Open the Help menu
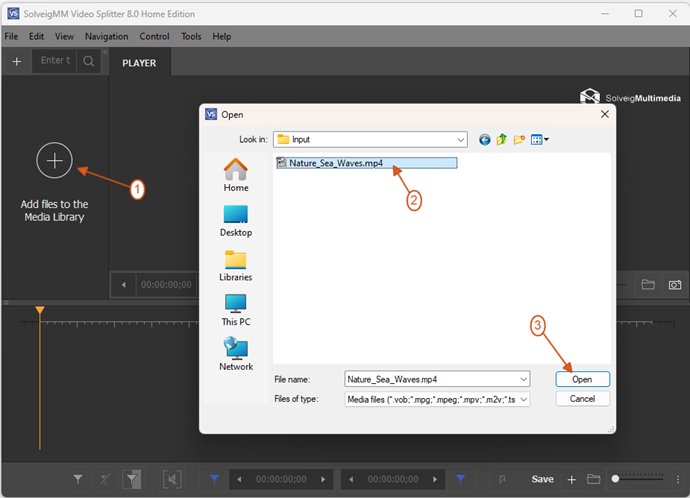The height and width of the screenshot is (498, 690). click(x=221, y=37)
